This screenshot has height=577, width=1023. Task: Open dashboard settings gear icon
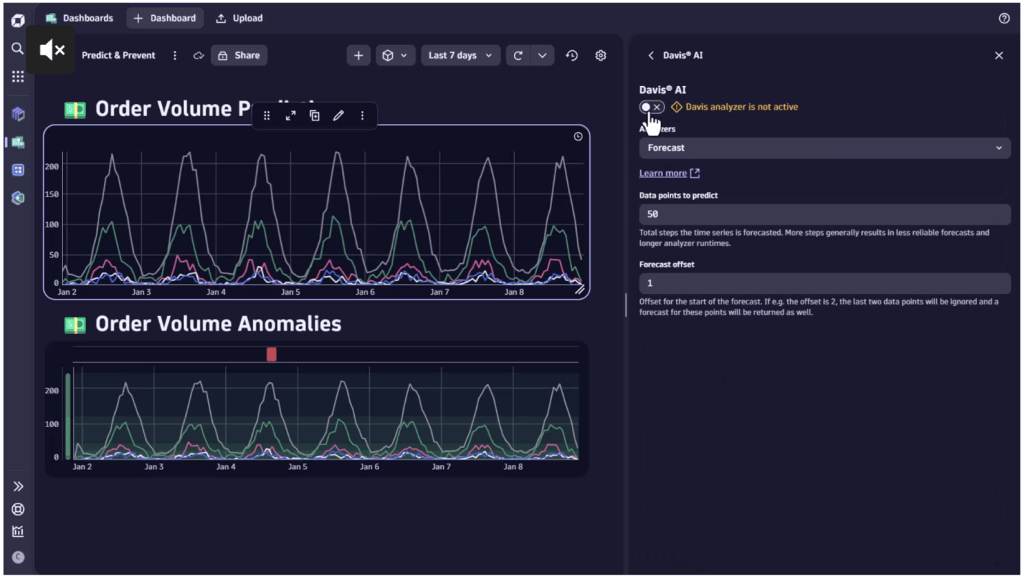tap(600, 56)
